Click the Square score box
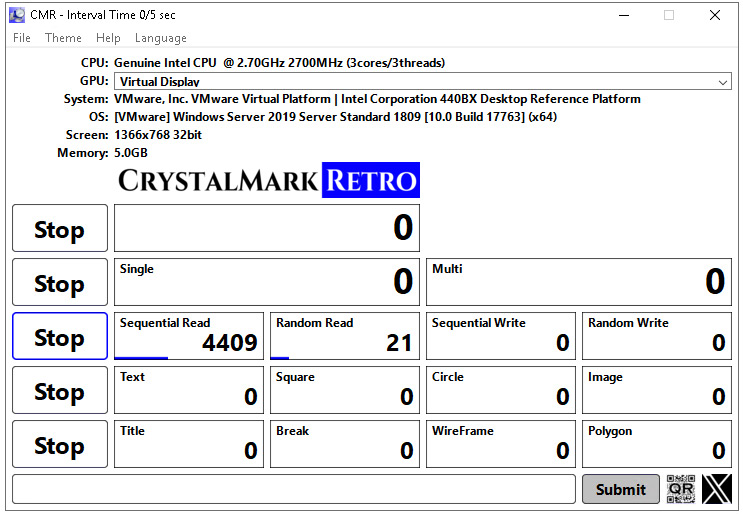The width and height of the screenshot is (743, 514). (x=345, y=390)
